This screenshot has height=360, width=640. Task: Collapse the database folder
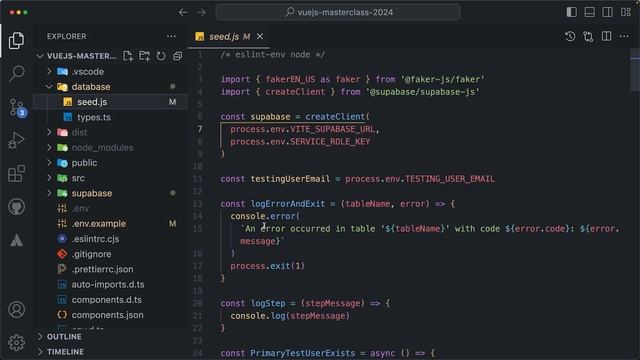tap(49, 87)
